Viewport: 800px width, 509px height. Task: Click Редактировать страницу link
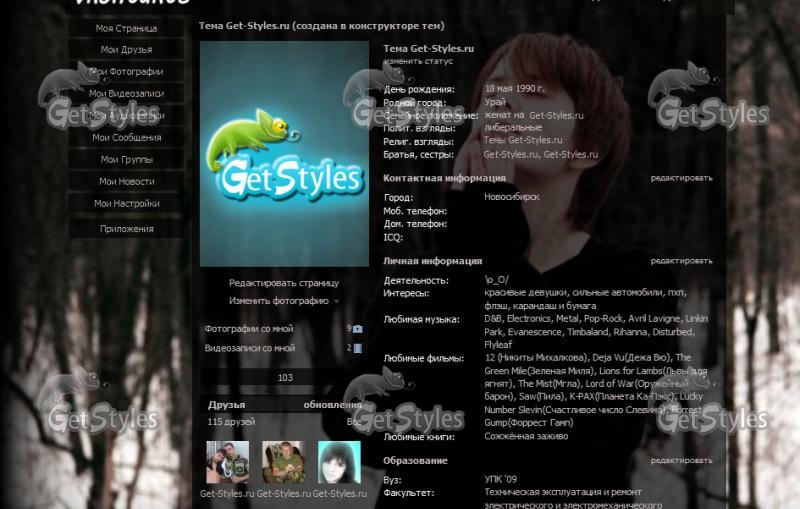[284, 283]
